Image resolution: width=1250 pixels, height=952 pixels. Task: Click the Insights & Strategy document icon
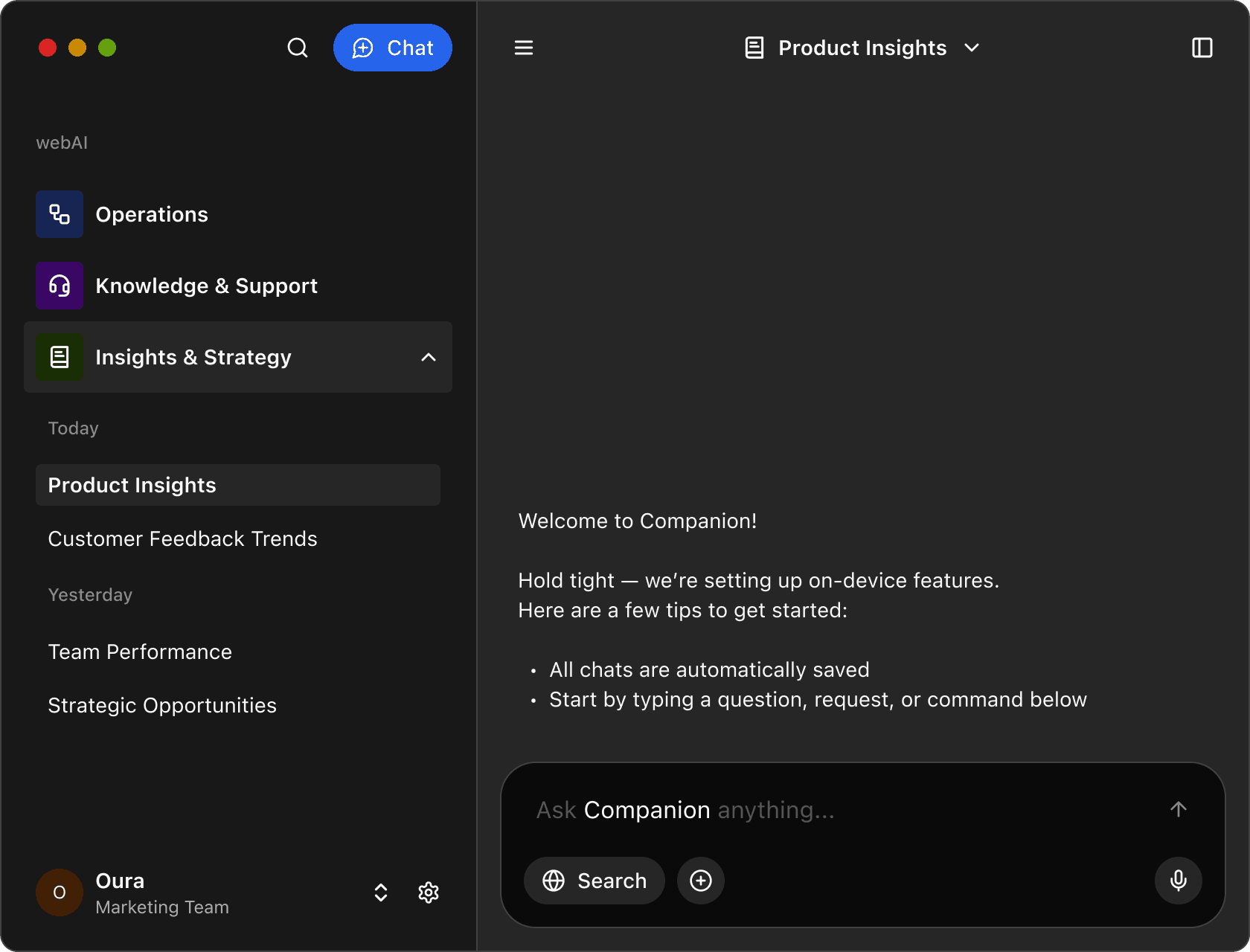pos(59,357)
